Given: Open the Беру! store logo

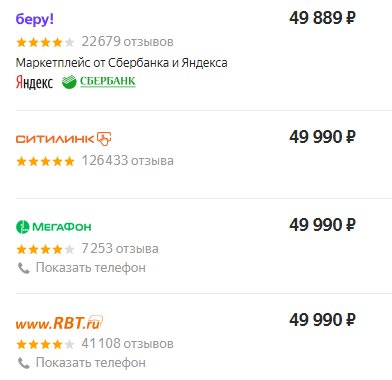Looking at the screenshot, I should point(35,20).
